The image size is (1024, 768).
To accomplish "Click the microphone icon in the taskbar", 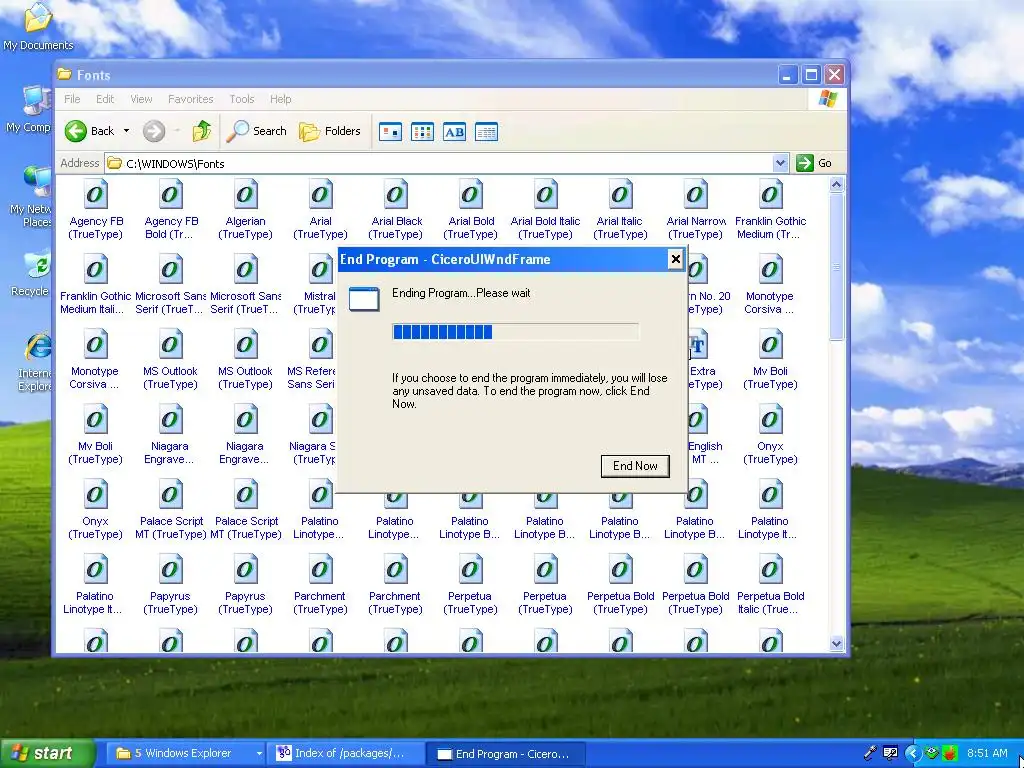I will 869,753.
